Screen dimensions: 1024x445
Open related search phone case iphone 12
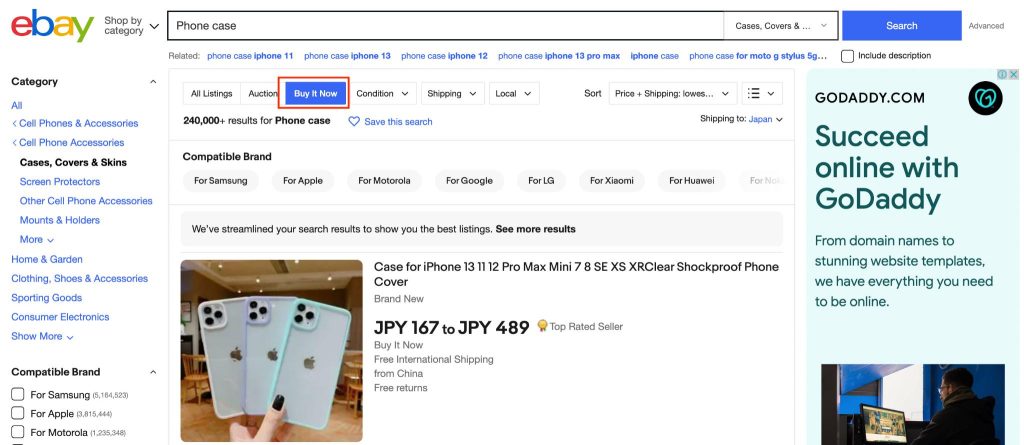point(444,56)
